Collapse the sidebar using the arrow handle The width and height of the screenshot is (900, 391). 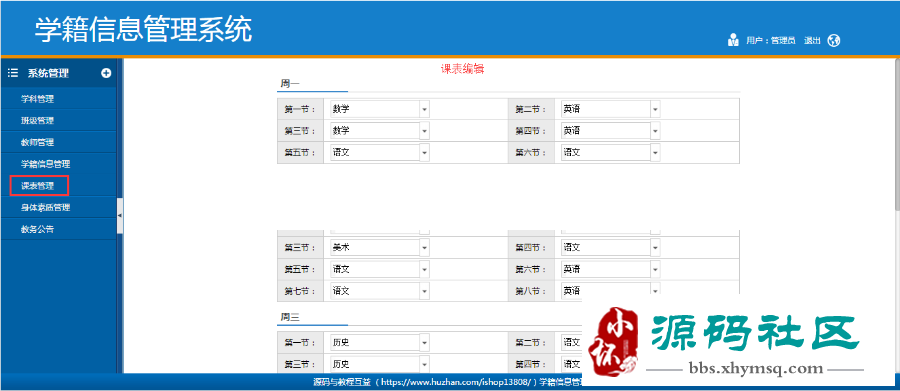[119, 215]
